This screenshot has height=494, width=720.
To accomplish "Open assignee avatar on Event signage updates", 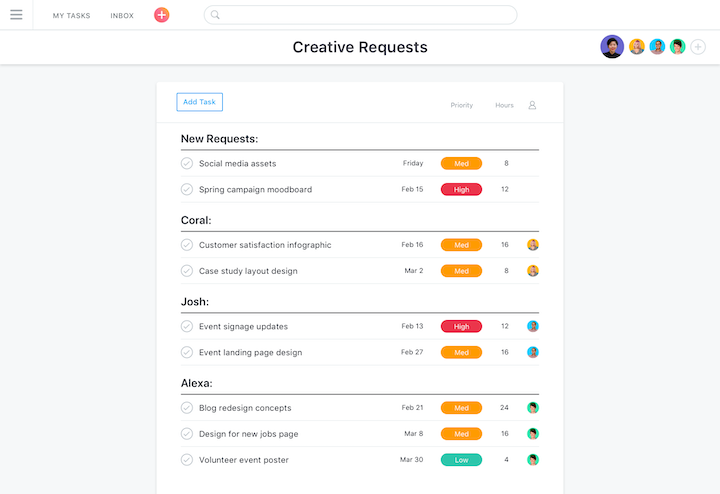I will (533, 326).
